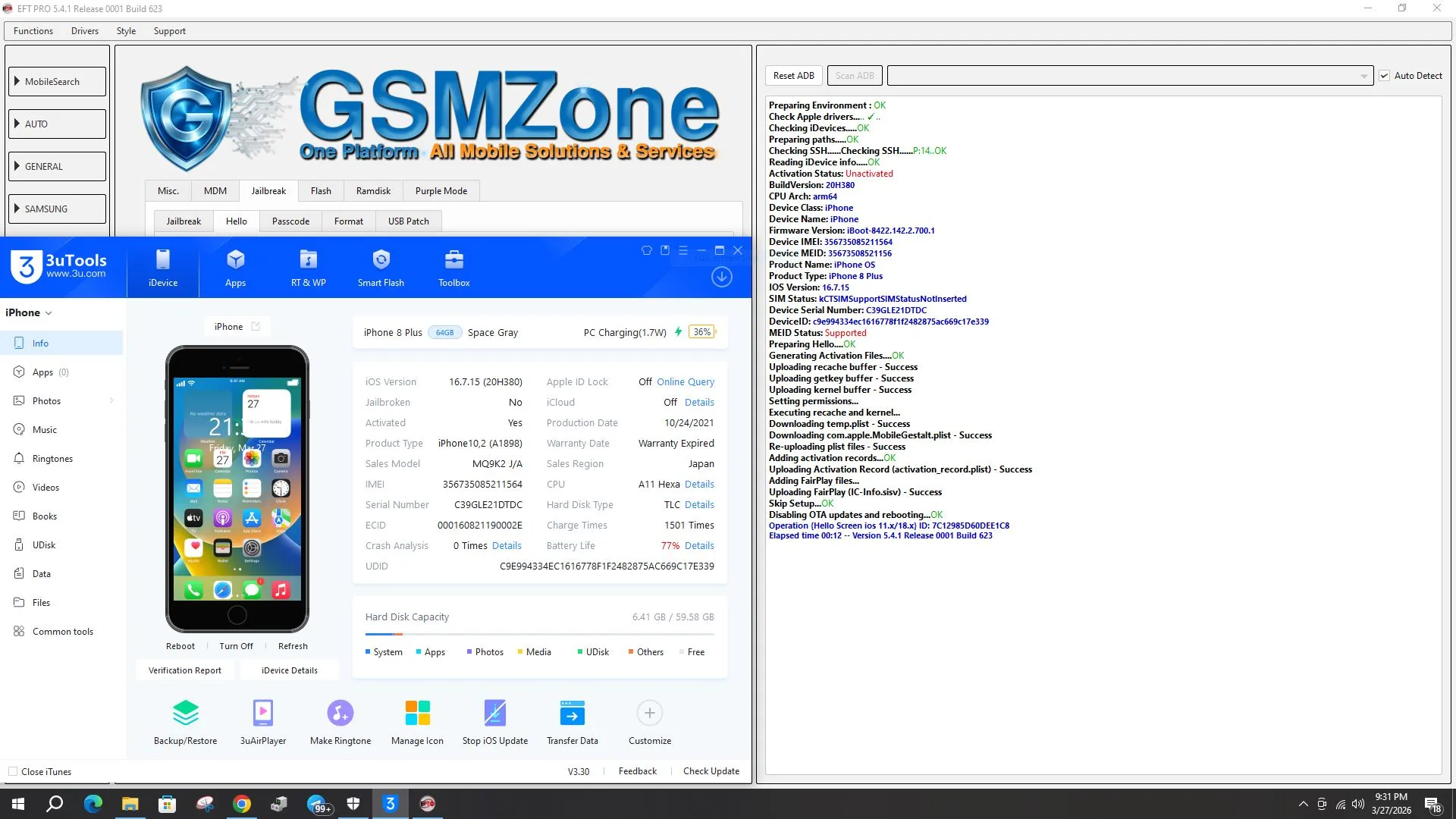Open the 3uTools download arrow icon
This screenshot has height=819, width=1456.
click(x=721, y=278)
